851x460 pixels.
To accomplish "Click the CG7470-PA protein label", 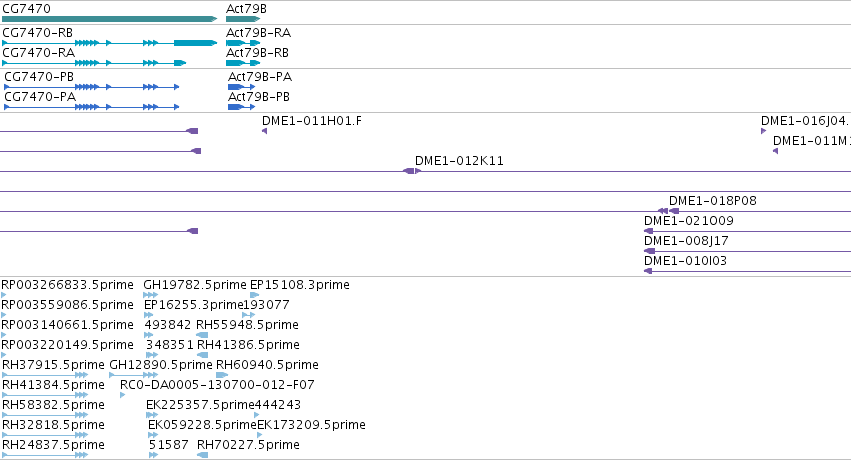I will pyautogui.click(x=40, y=97).
